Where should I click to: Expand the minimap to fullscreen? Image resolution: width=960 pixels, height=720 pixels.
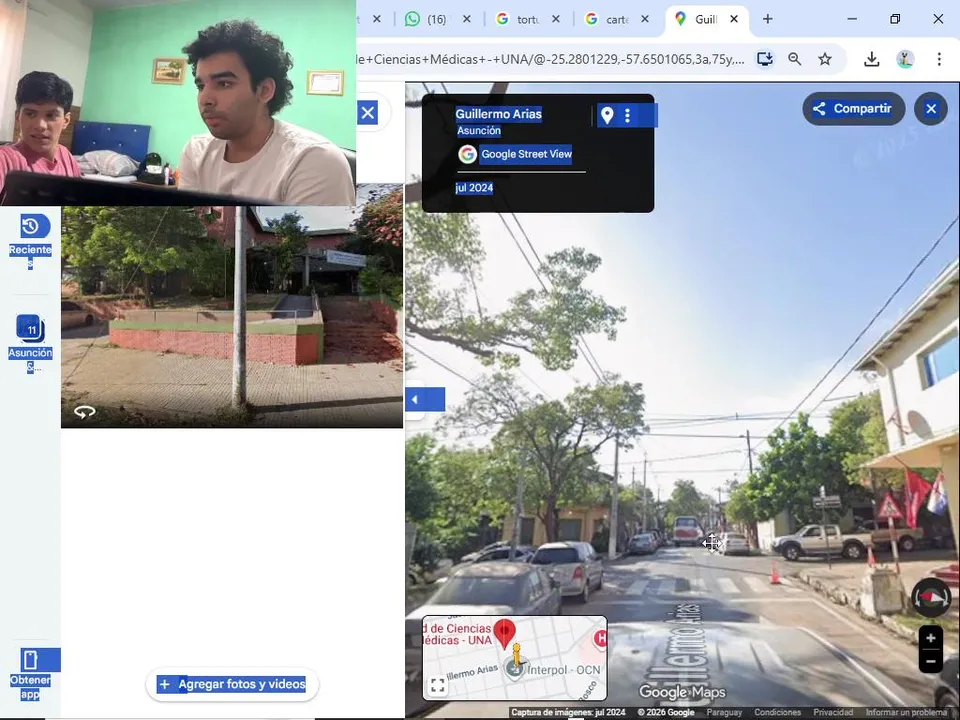[x=438, y=685]
